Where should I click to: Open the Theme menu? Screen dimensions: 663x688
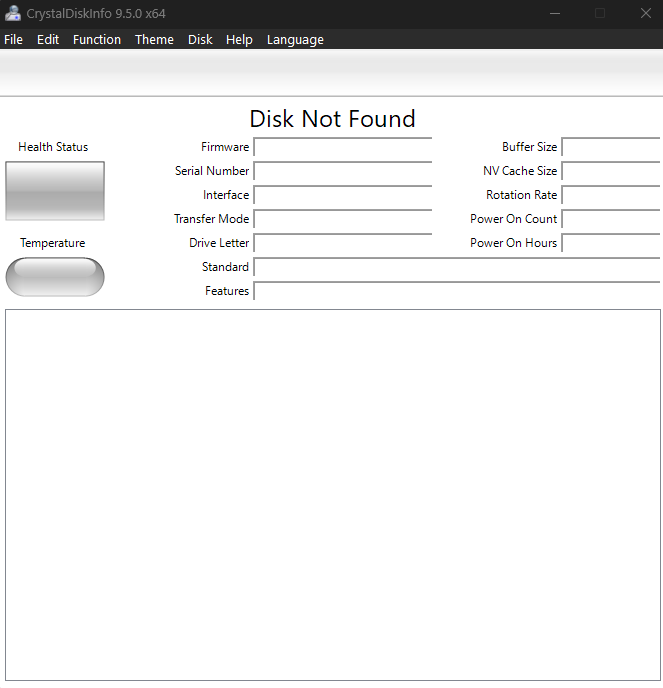154,39
